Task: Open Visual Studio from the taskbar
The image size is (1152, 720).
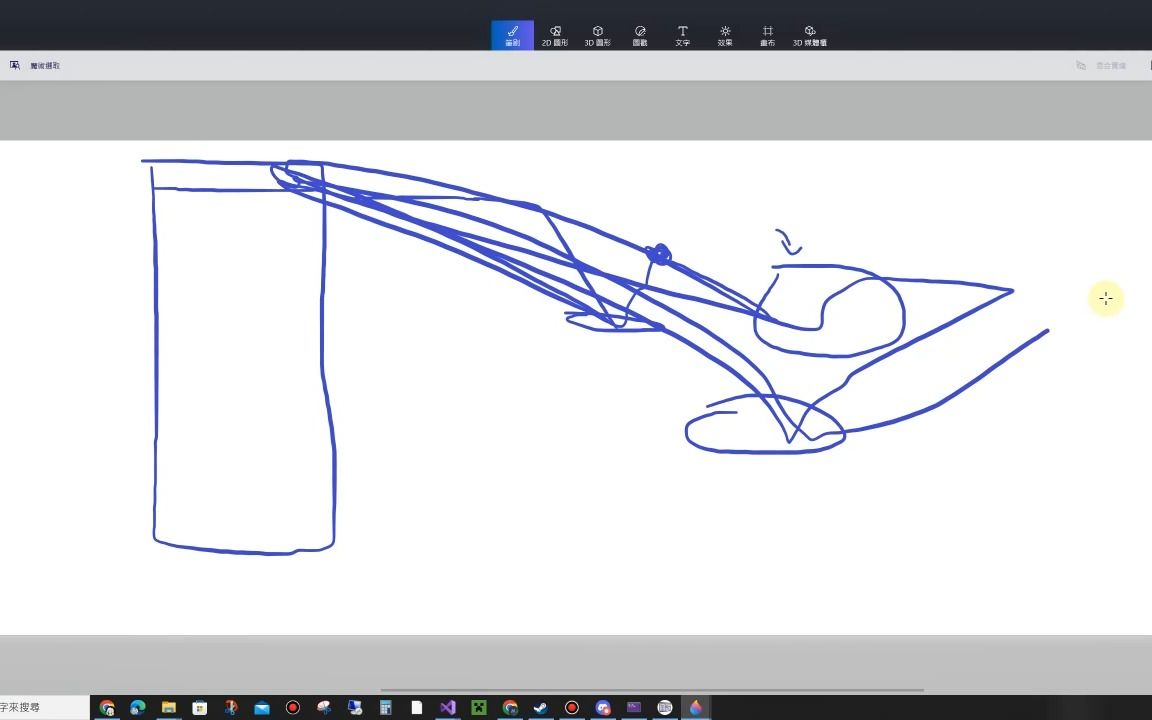Action: [x=447, y=708]
